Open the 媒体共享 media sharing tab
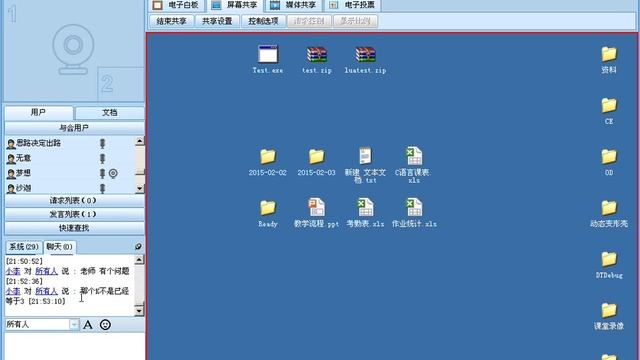This screenshot has height=360, width=640. click(x=294, y=5)
